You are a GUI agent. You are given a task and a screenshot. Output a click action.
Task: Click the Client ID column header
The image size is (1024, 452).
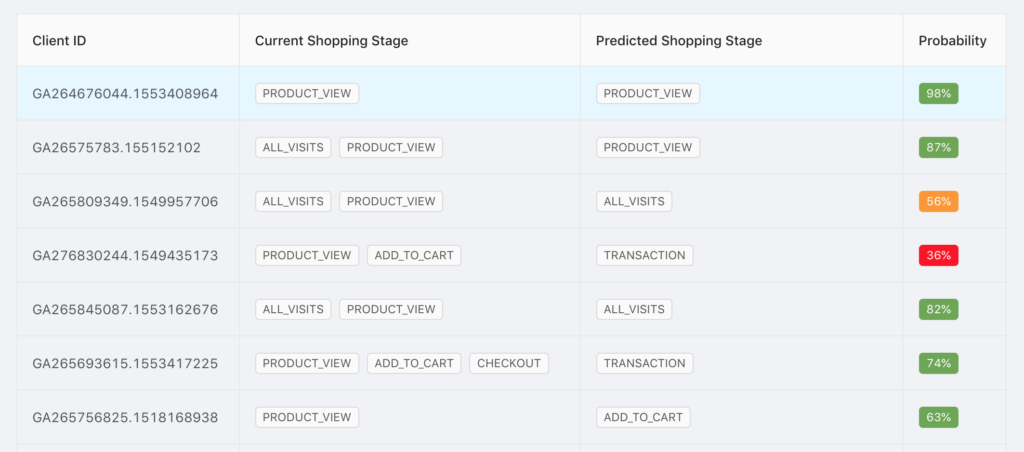coord(59,40)
